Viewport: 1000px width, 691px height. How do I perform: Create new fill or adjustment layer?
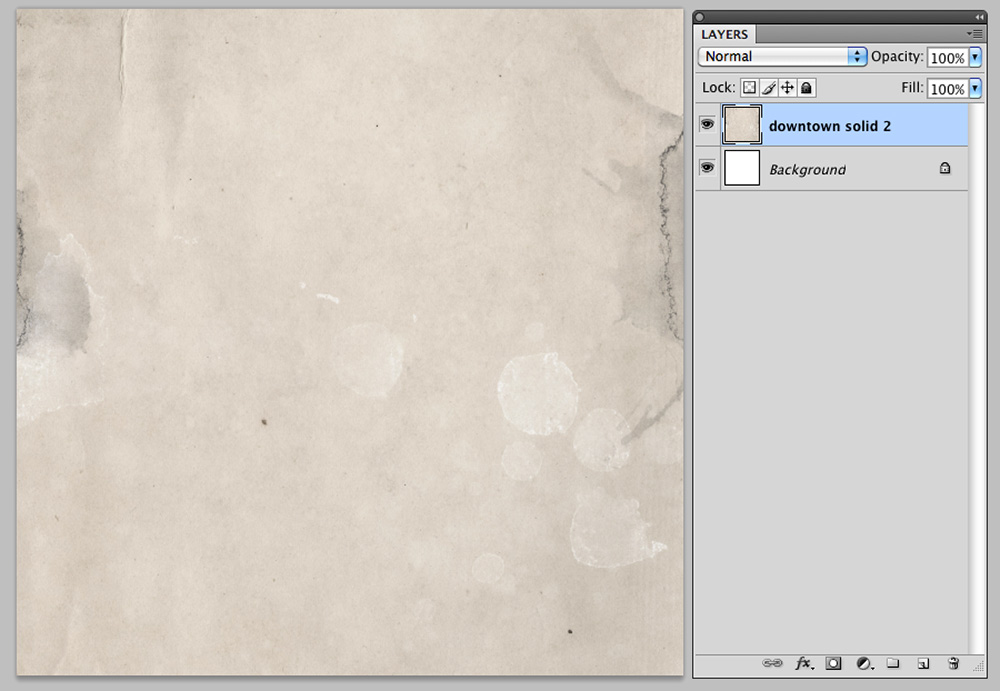864,664
